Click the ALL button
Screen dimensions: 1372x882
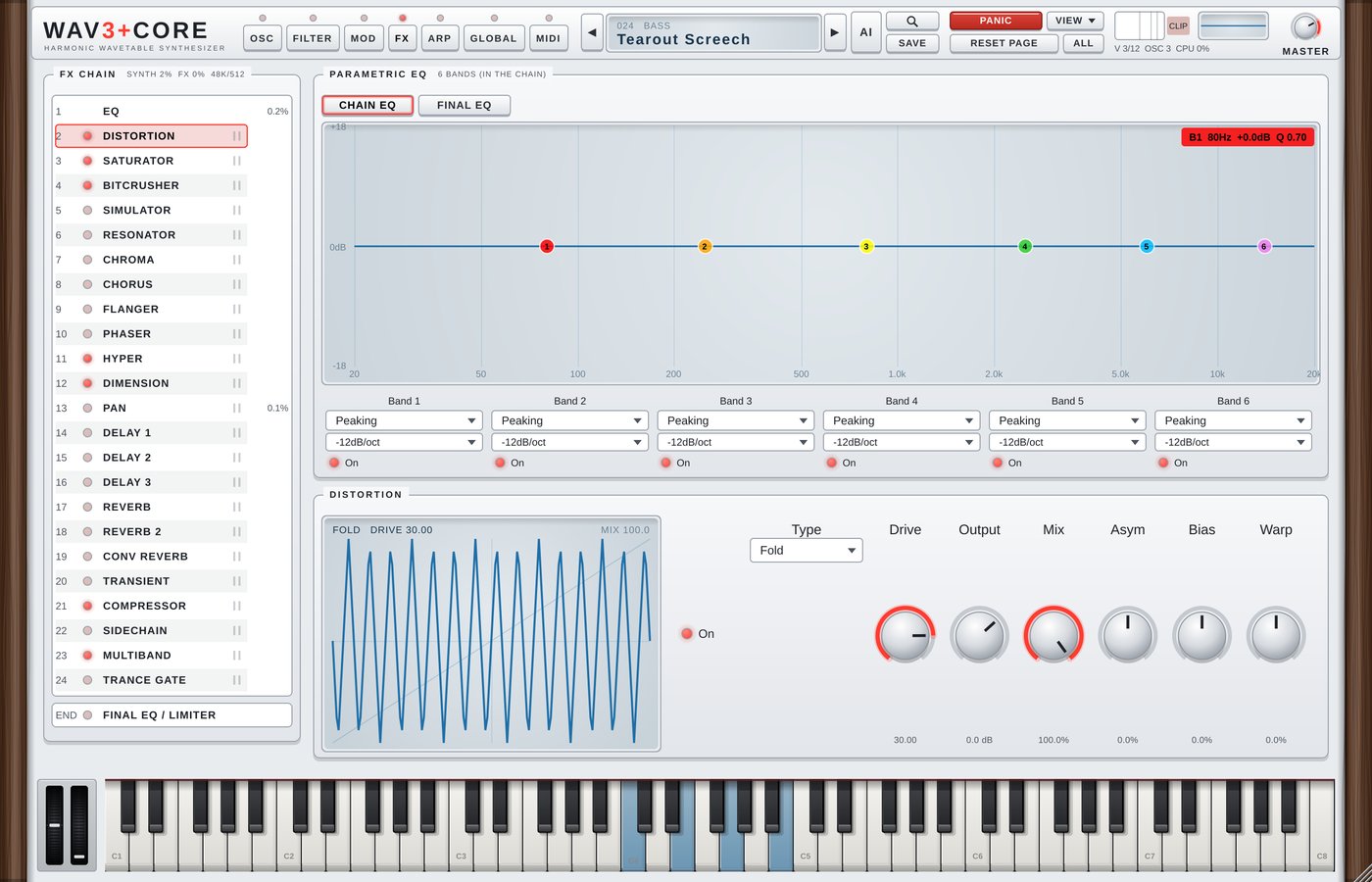point(1083,43)
